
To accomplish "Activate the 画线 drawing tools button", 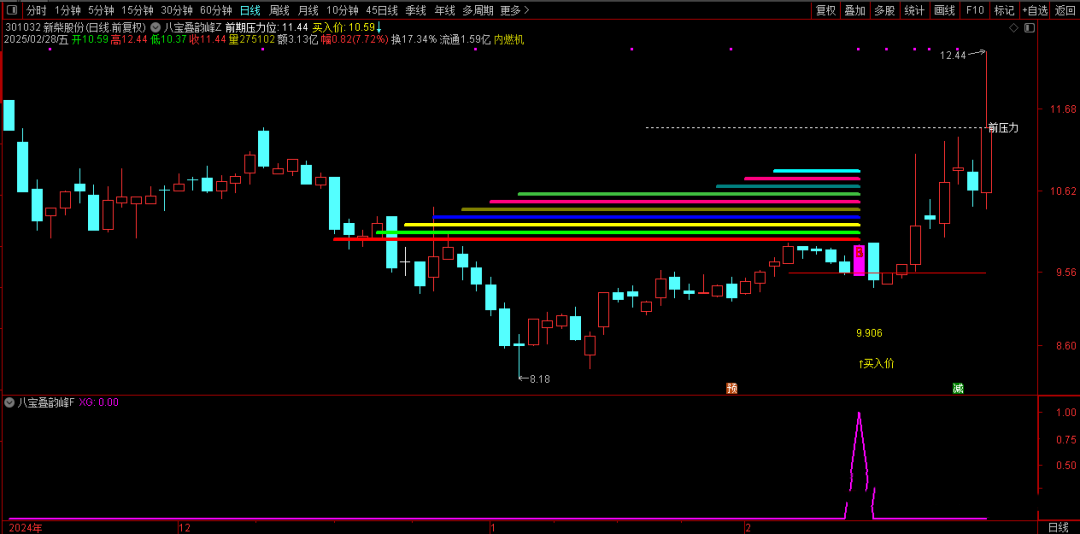I will click(x=944, y=10).
